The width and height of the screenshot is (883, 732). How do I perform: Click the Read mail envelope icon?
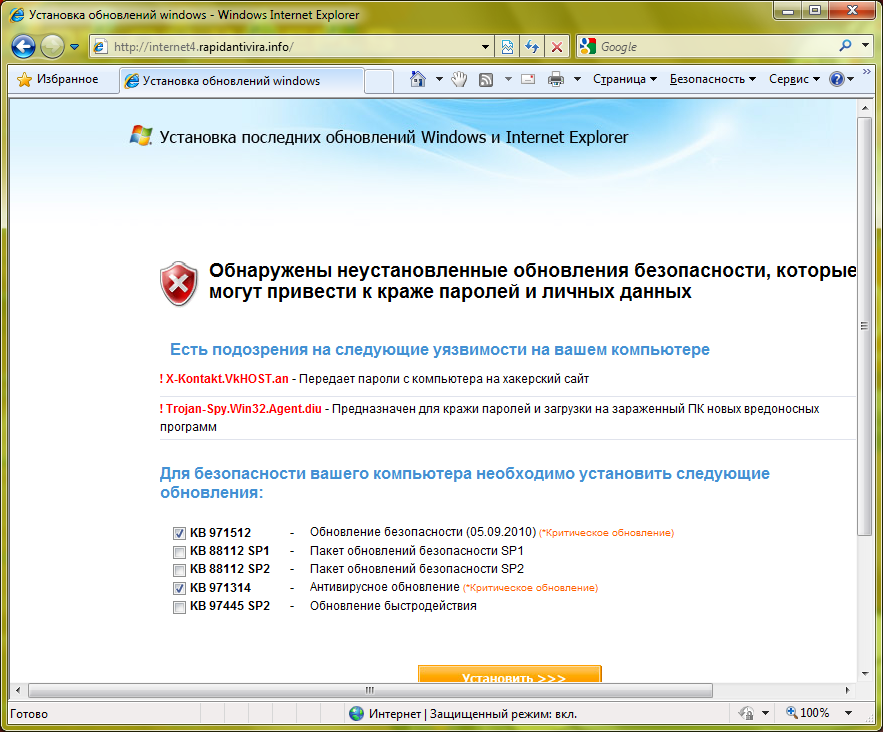click(528, 79)
